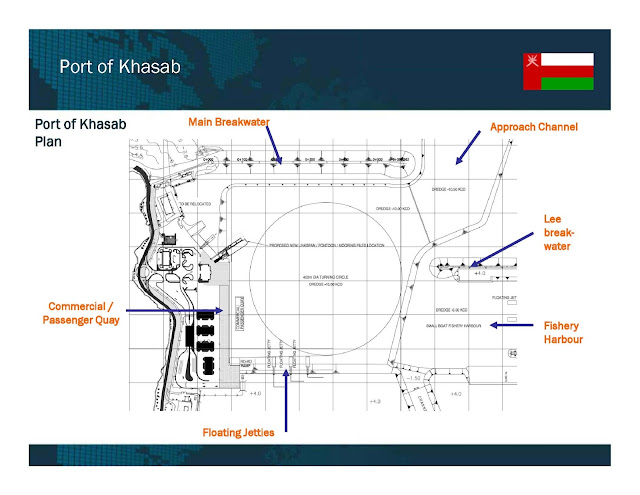Select the 'Port of Khasab Plan' heading
The height and width of the screenshot is (495, 640).
(x=80, y=133)
